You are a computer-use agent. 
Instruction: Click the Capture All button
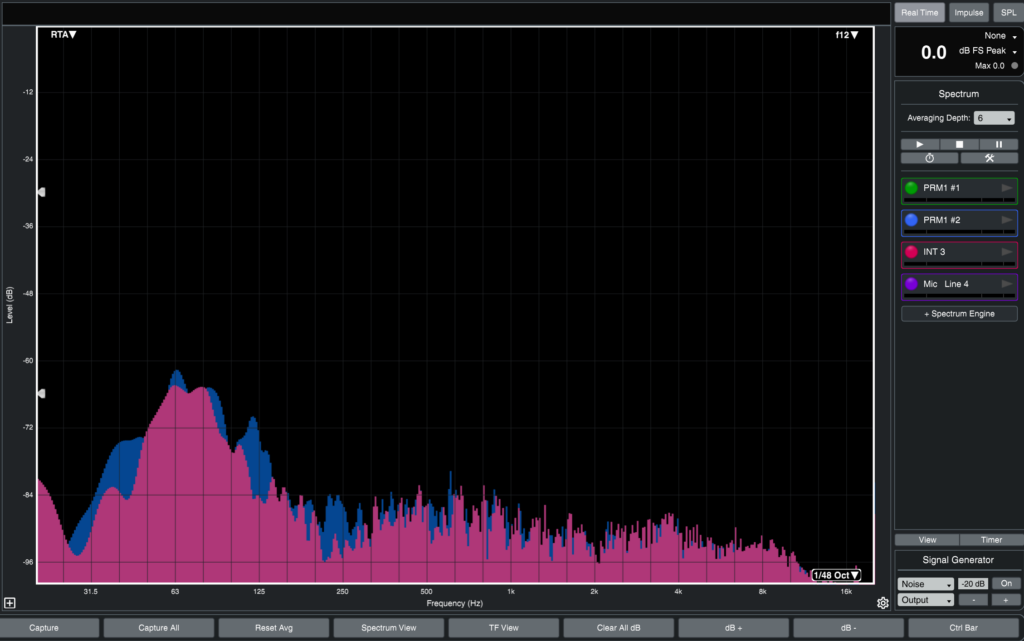pos(159,628)
